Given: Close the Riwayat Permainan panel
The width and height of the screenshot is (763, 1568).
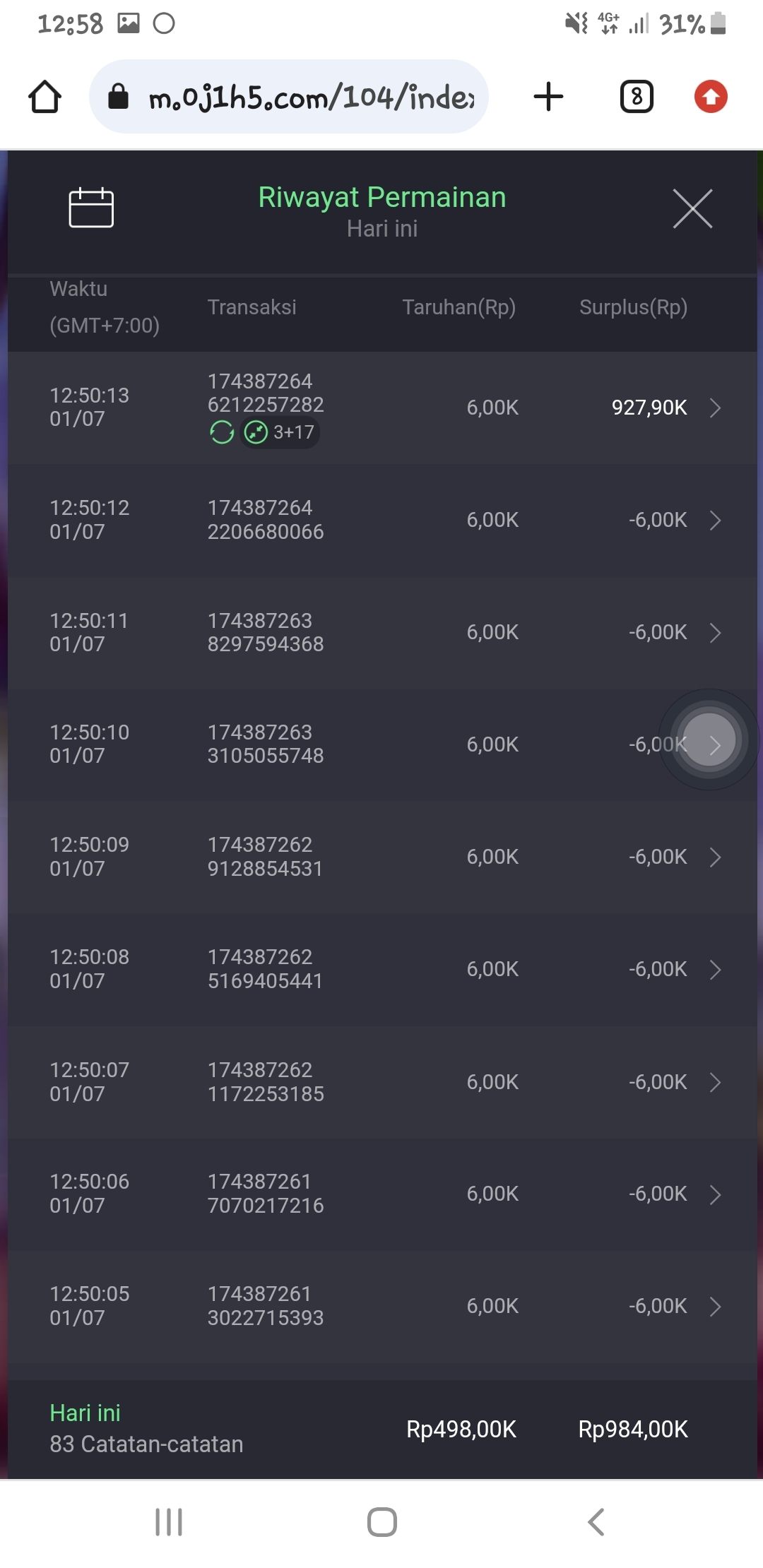Looking at the screenshot, I should pos(692,208).
